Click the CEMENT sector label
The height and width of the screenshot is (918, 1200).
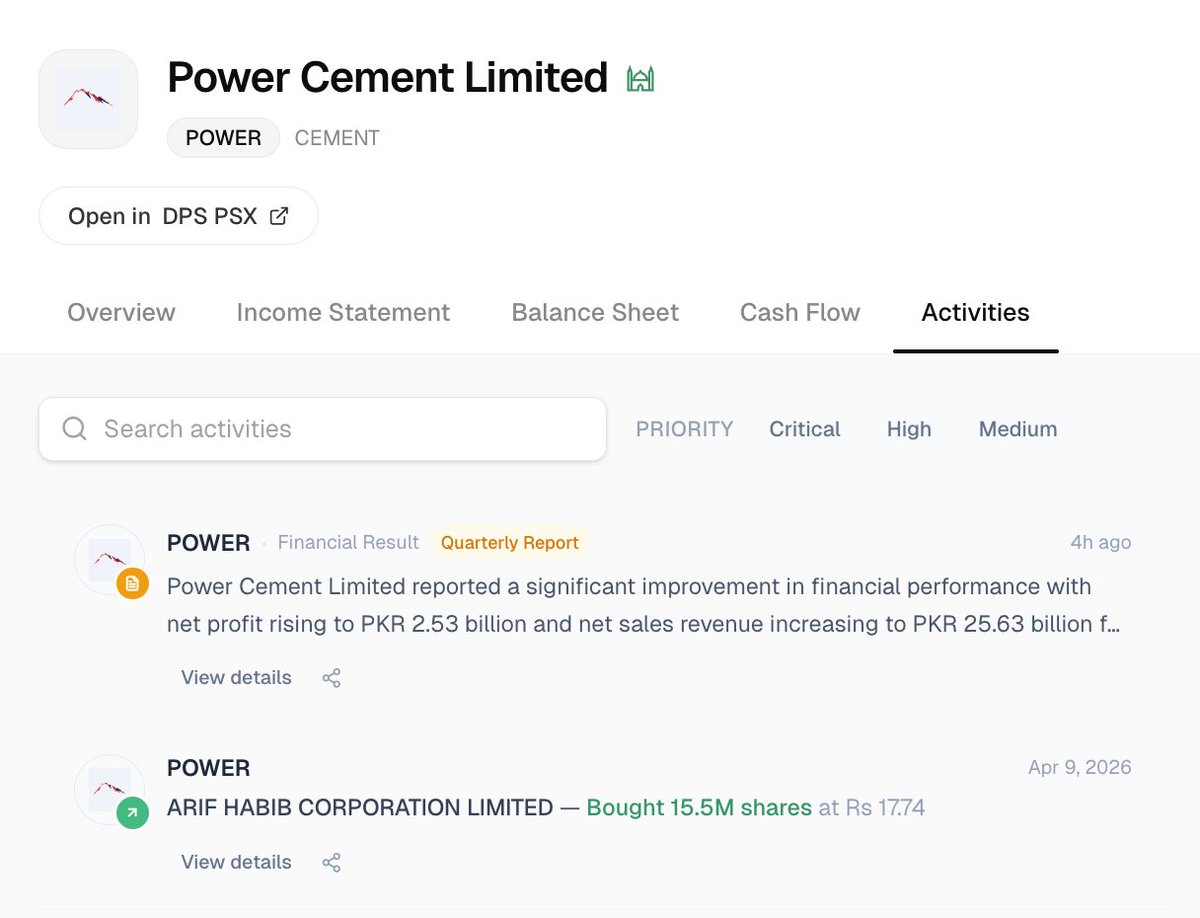337,138
